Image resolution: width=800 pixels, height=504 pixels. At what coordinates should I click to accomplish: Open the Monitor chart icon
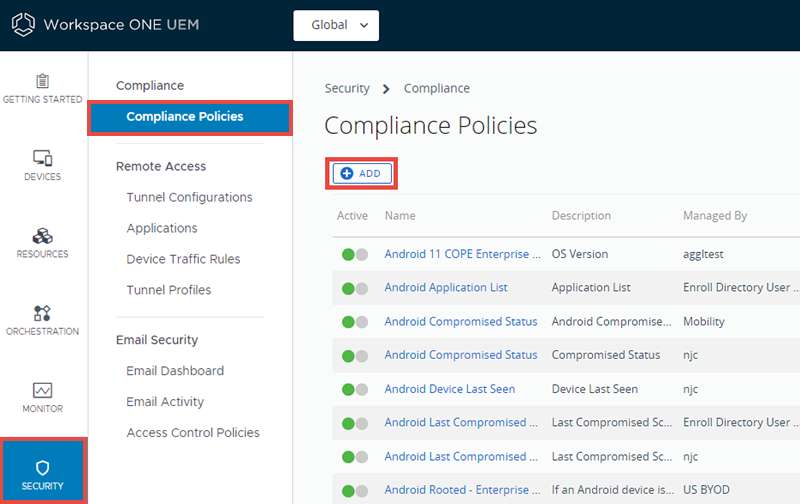click(42, 390)
